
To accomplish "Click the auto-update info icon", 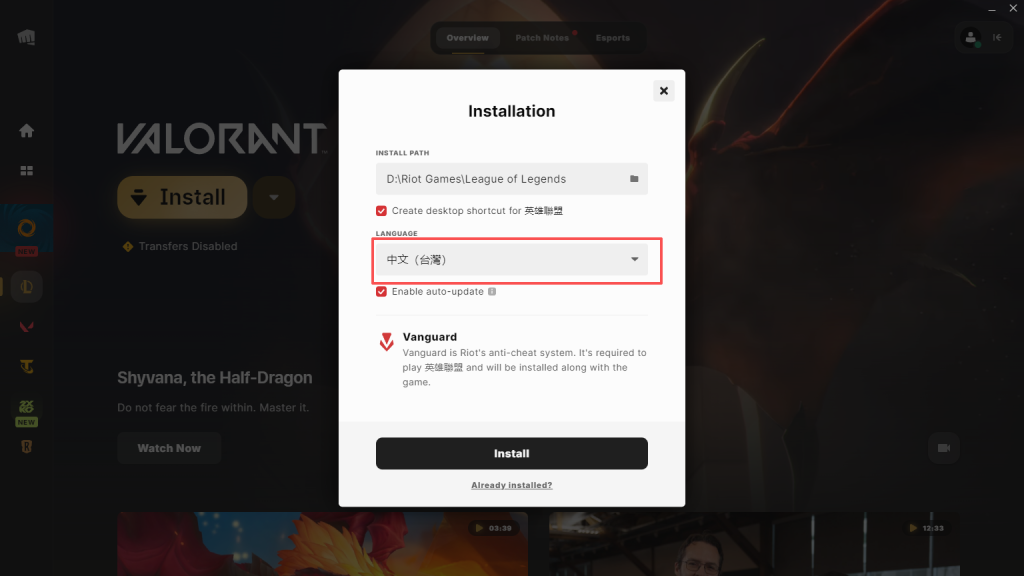I will click(492, 291).
